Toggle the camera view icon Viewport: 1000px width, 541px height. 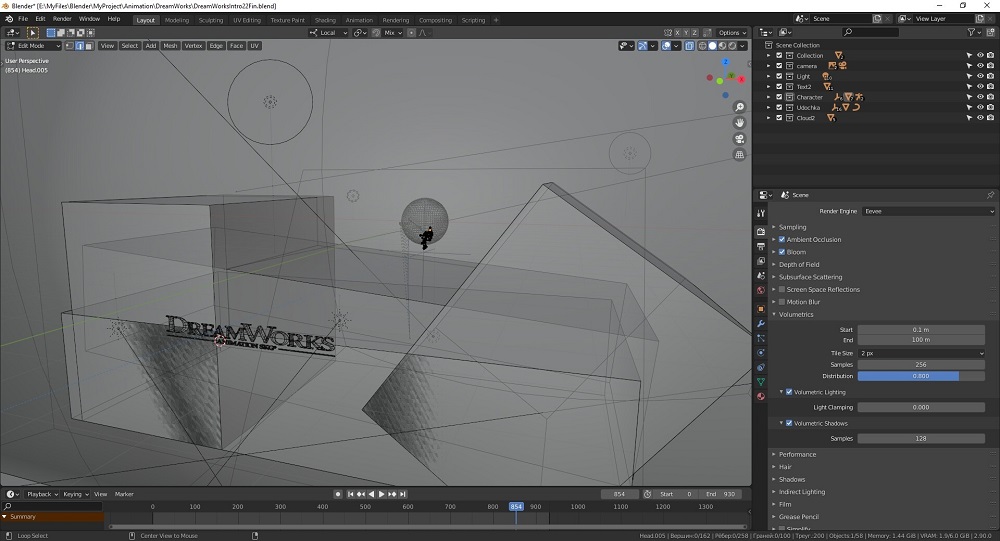(x=740, y=139)
